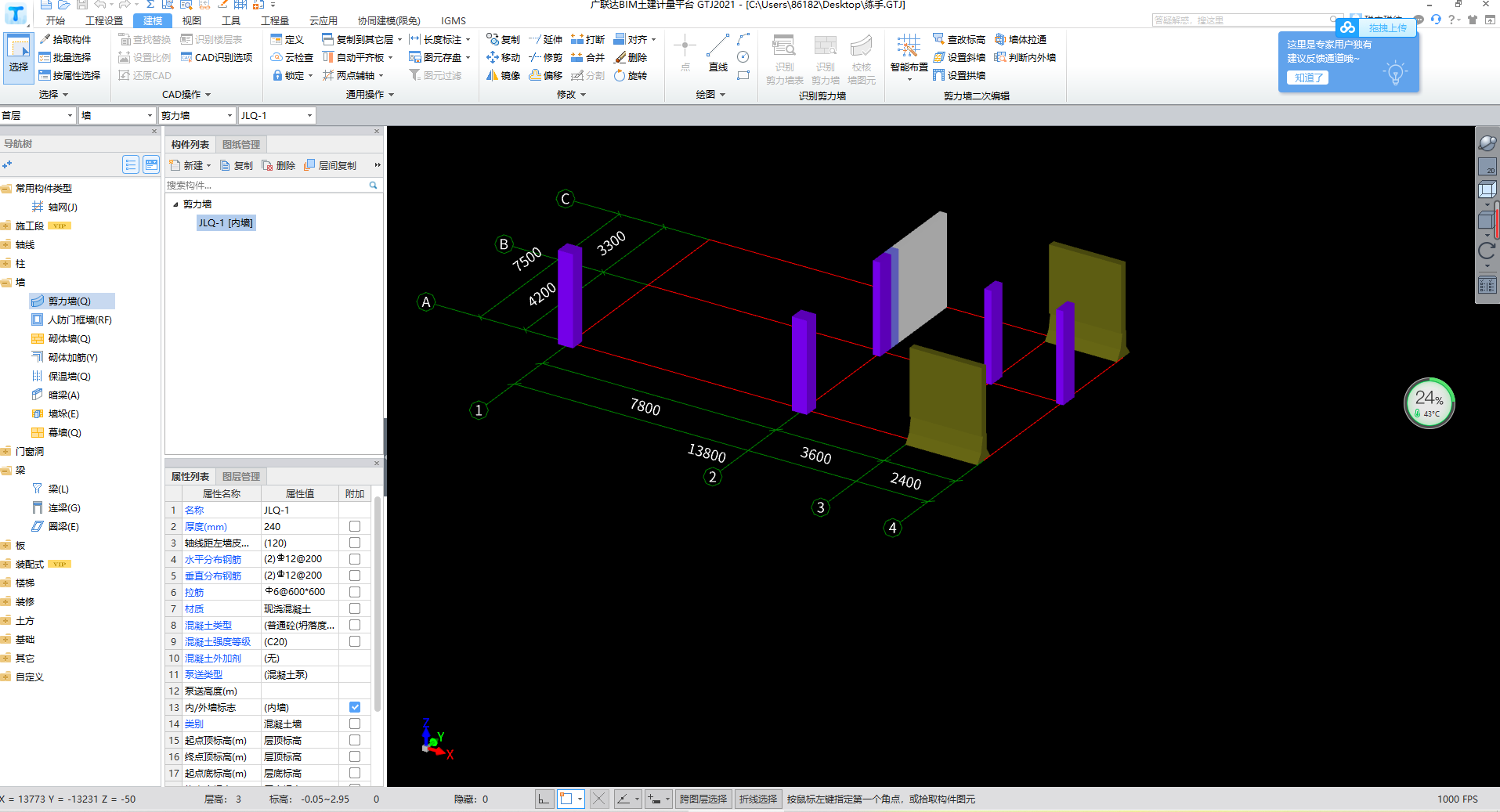
Task: Click the 云检查 cloud check icon
Action: (x=277, y=57)
